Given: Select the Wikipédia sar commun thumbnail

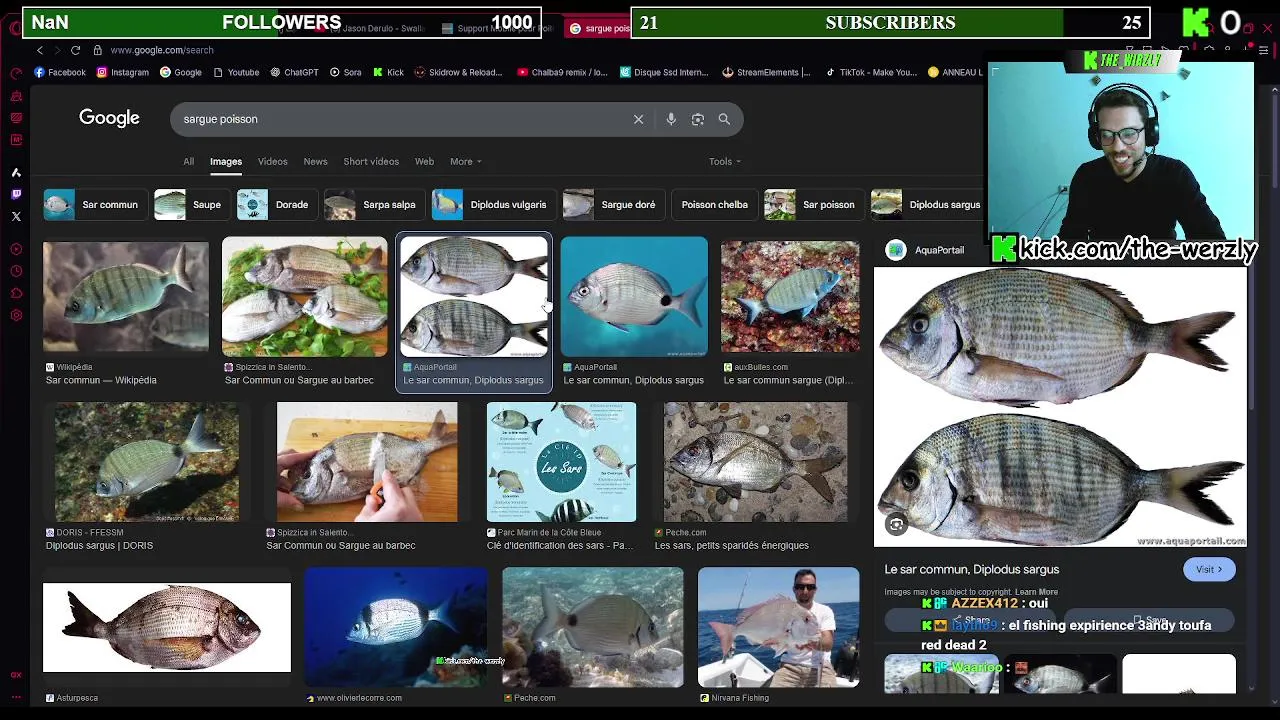Looking at the screenshot, I should 126,297.
